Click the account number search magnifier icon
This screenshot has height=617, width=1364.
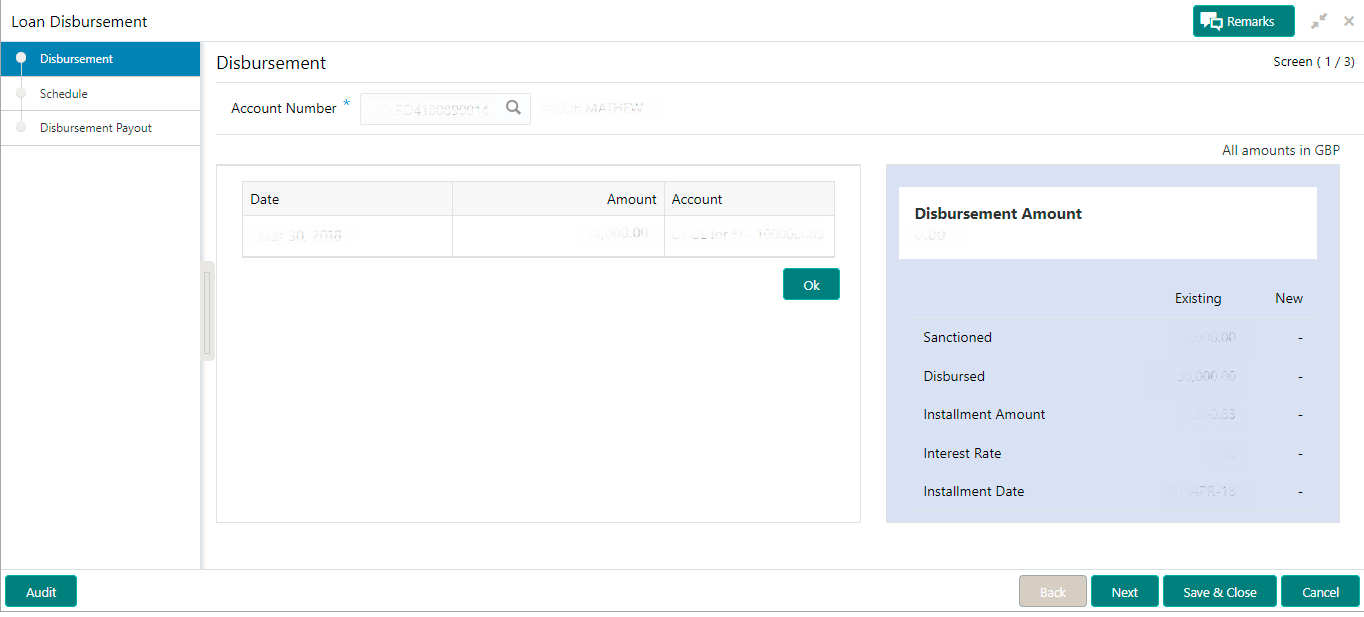[513, 108]
